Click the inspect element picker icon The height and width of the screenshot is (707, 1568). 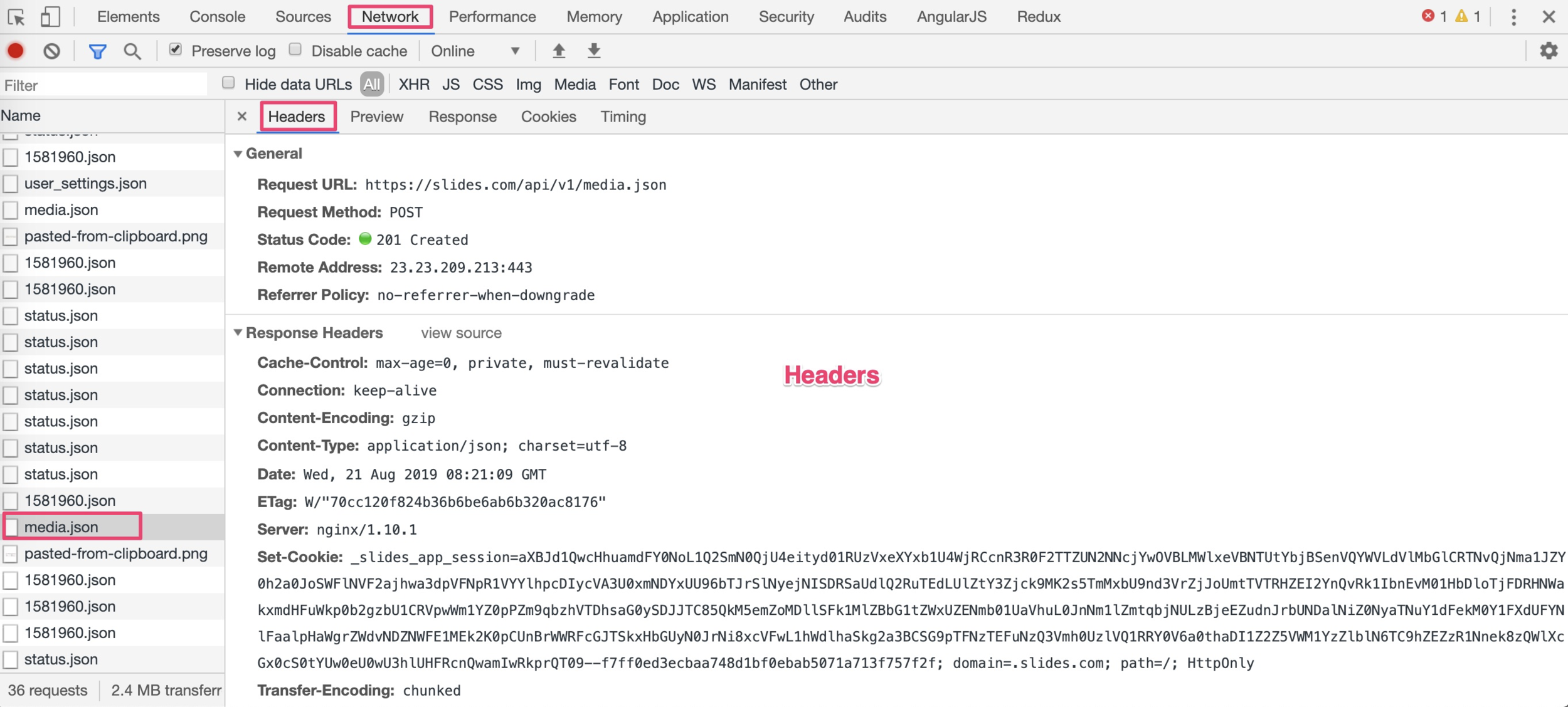[x=16, y=17]
